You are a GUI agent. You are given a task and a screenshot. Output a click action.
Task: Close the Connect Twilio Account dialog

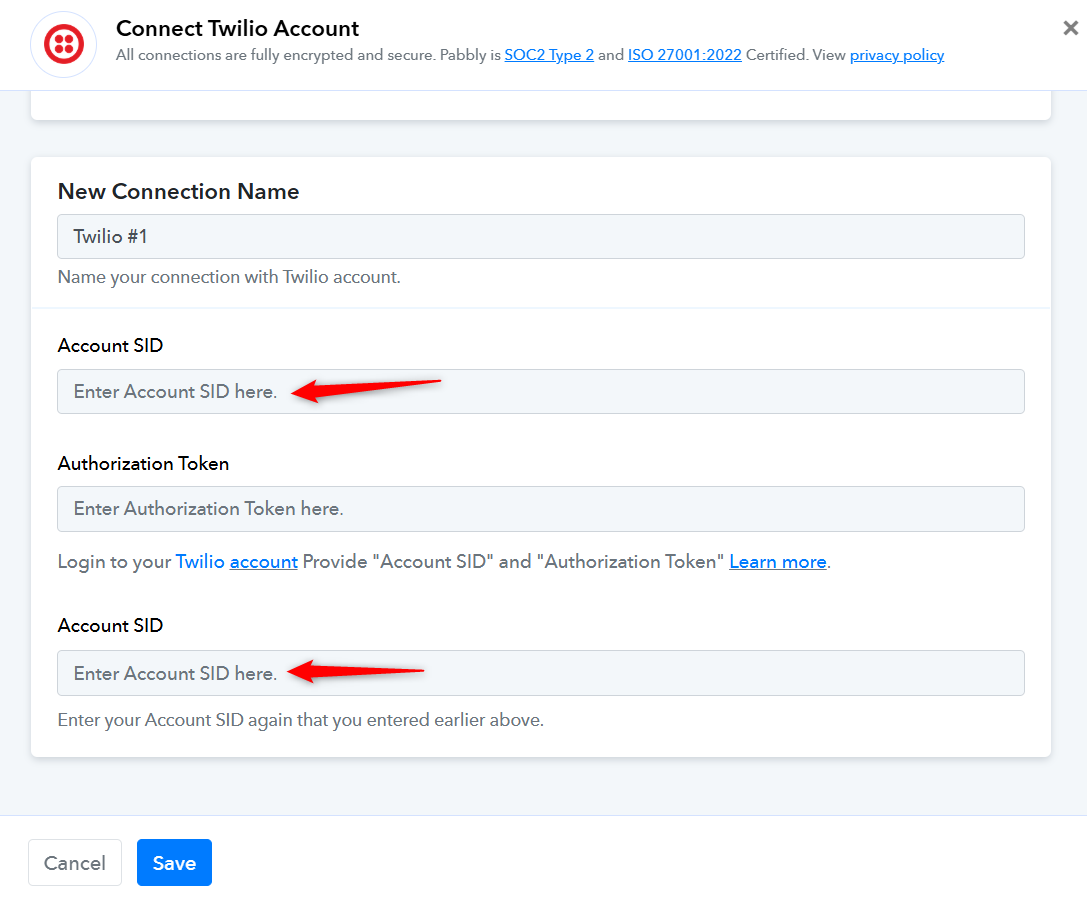pyautogui.click(x=1070, y=28)
